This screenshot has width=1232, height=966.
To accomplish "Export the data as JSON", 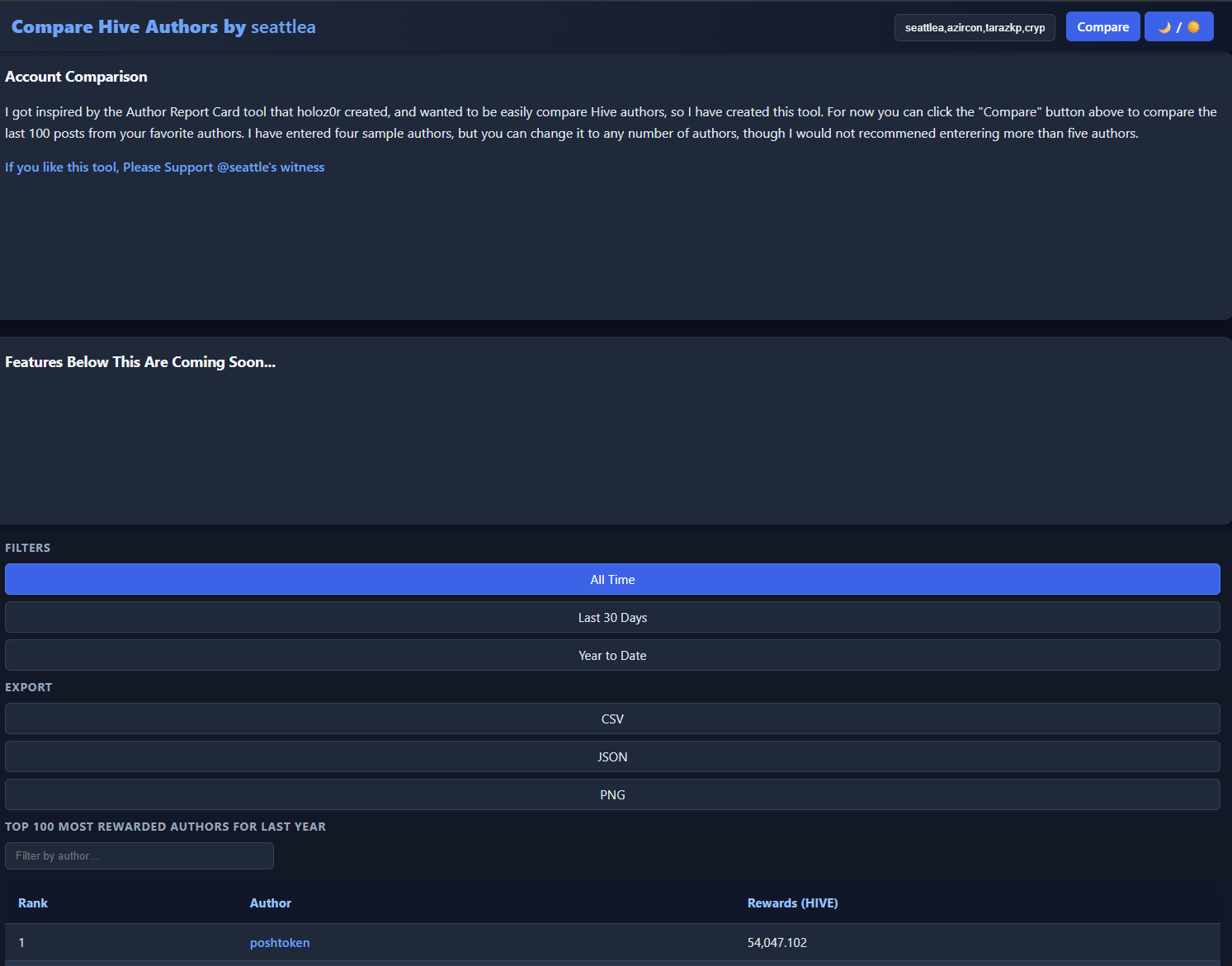I will [x=612, y=756].
